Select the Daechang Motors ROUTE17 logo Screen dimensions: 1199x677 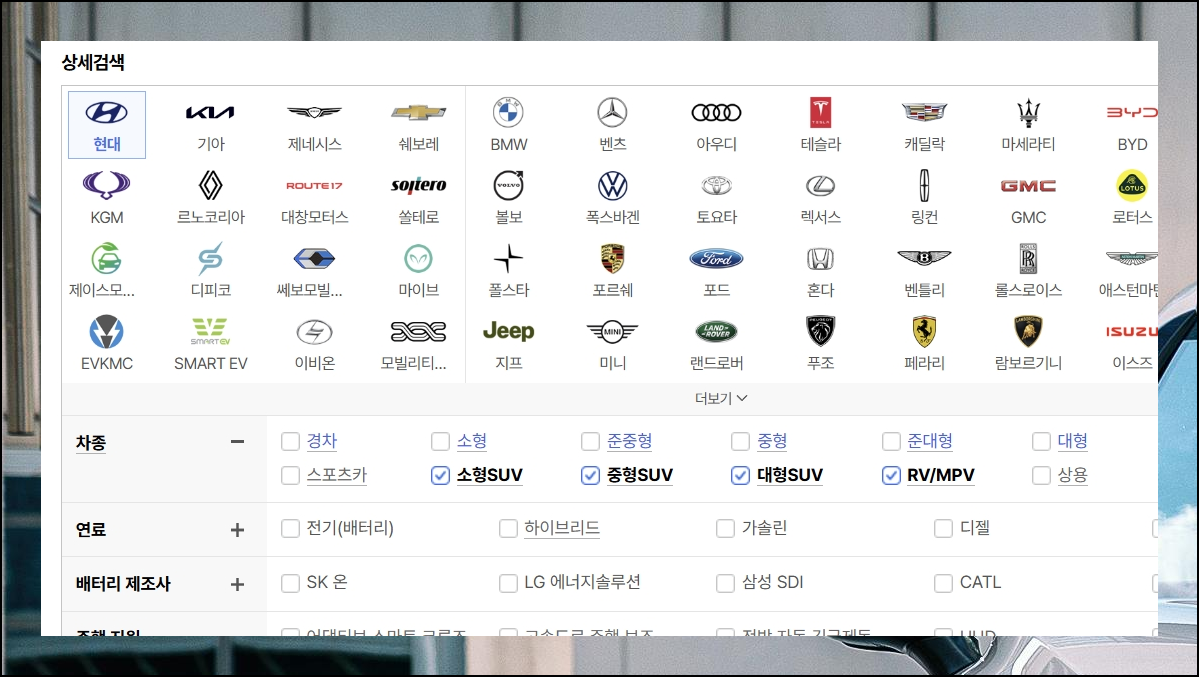(x=314, y=186)
